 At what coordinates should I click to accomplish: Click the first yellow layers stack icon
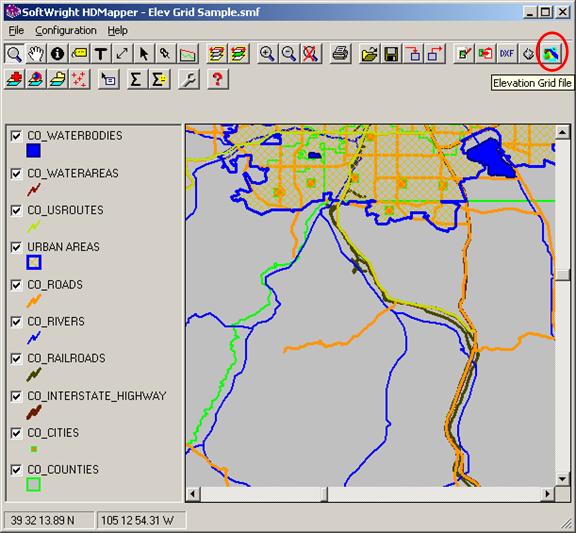point(216,54)
